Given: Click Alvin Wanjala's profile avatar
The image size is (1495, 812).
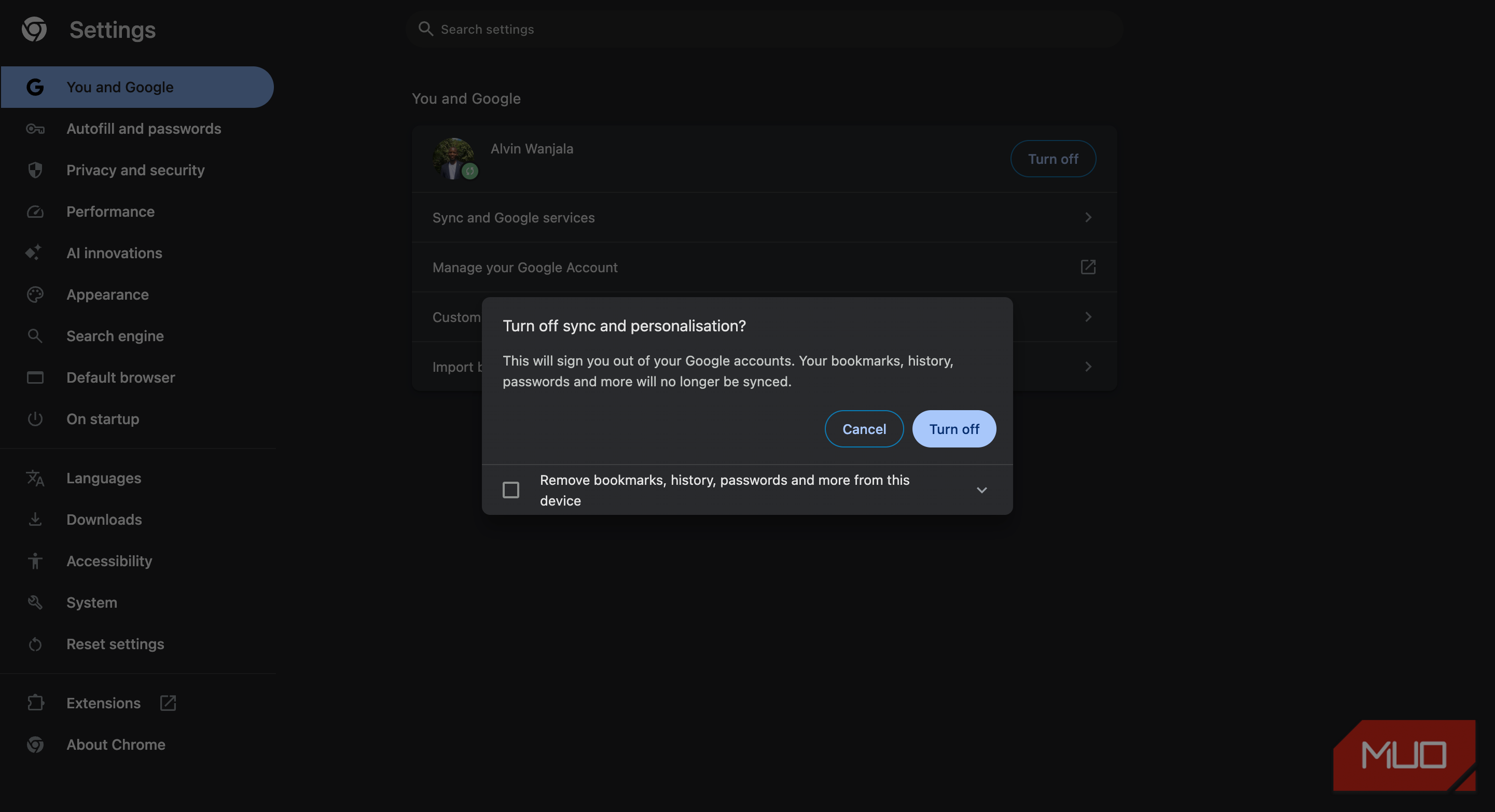Looking at the screenshot, I should click(x=454, y=158).
